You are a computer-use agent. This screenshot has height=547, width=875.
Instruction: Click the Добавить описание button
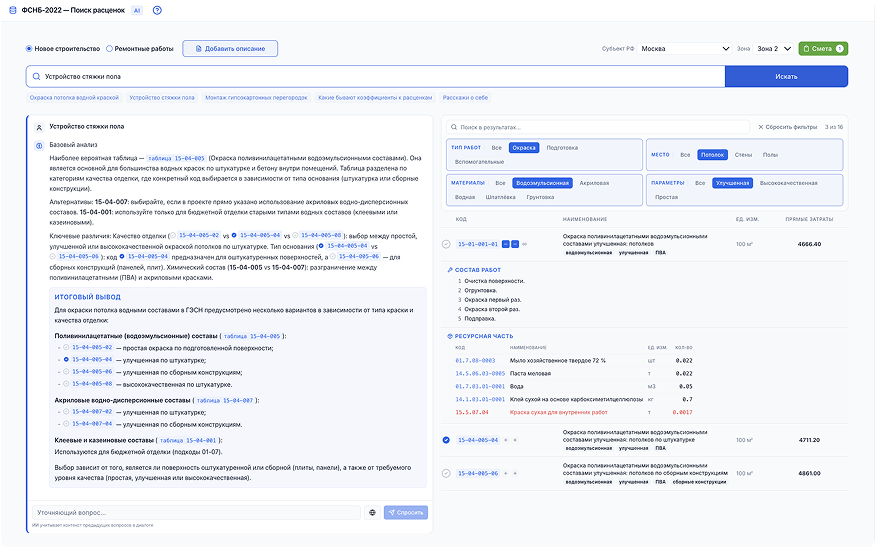click(230, 49)
